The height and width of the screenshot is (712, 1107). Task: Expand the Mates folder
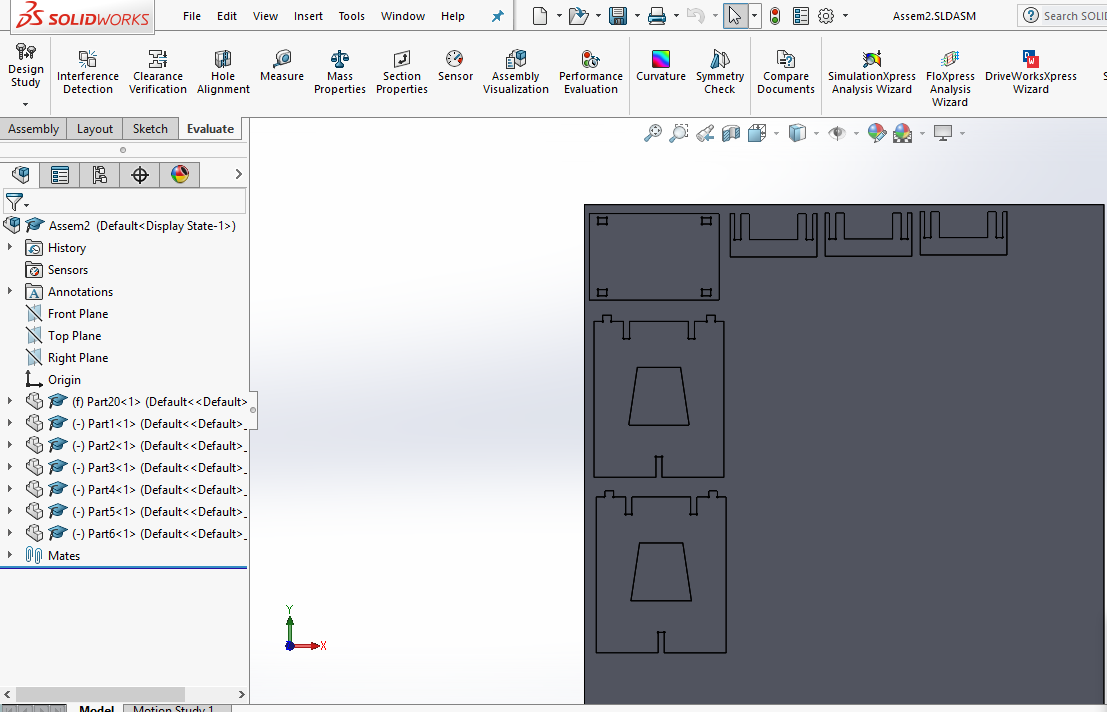pyautogui.click(x=10, y=555)
